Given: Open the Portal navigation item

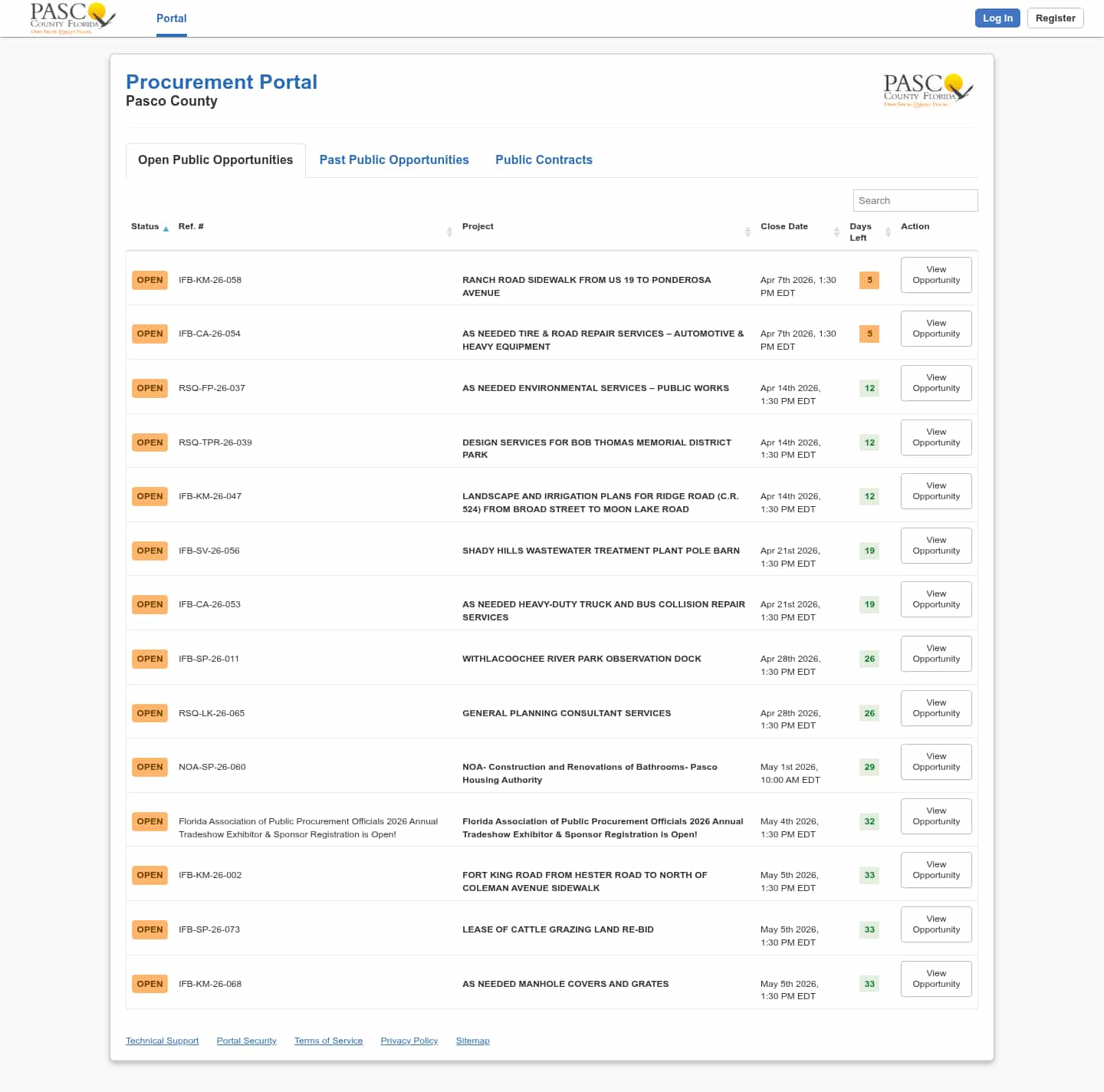Looking at the screenshot, I should [171, 18].
